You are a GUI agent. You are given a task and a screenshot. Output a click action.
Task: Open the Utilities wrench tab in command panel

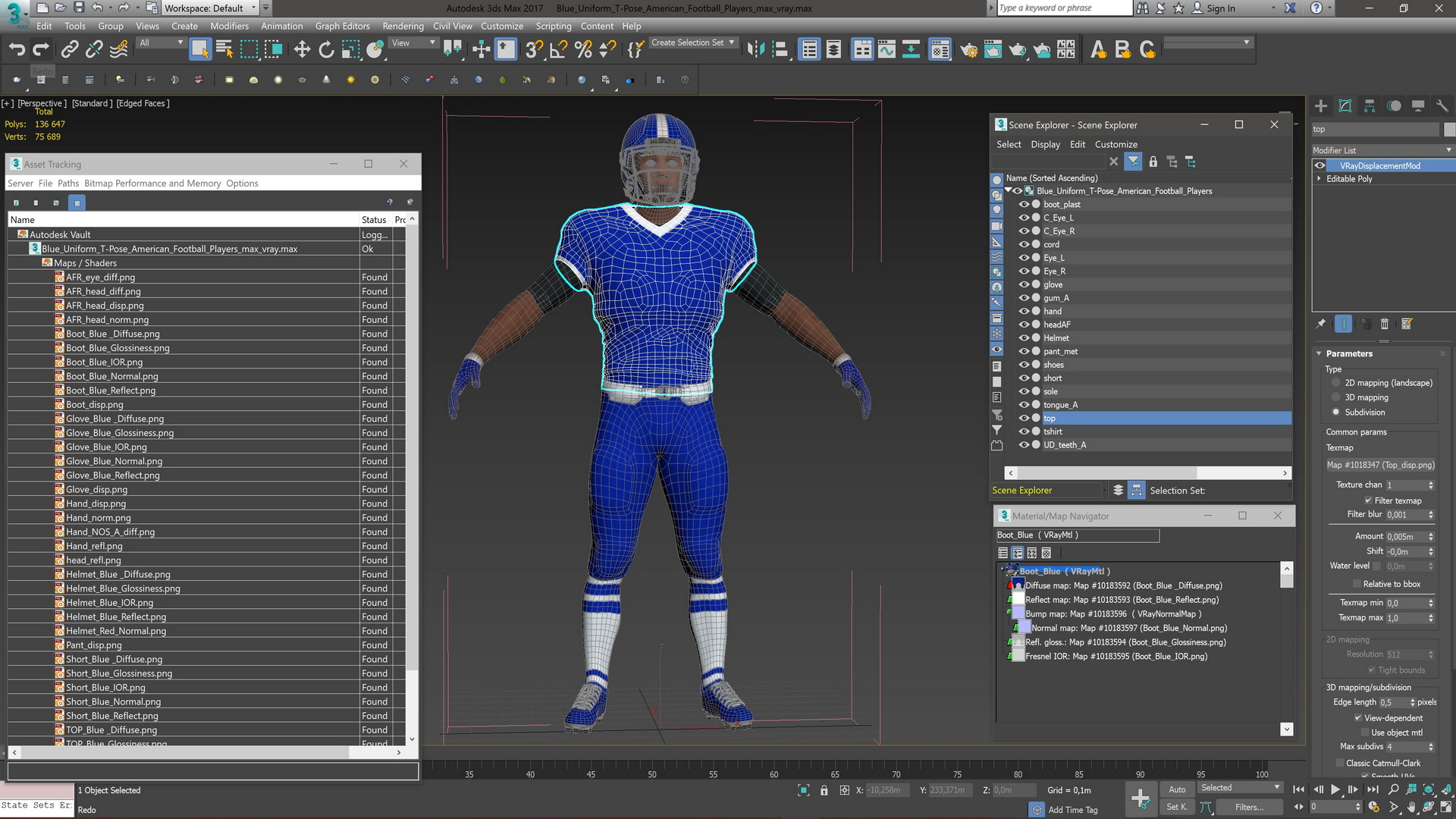1442,106
